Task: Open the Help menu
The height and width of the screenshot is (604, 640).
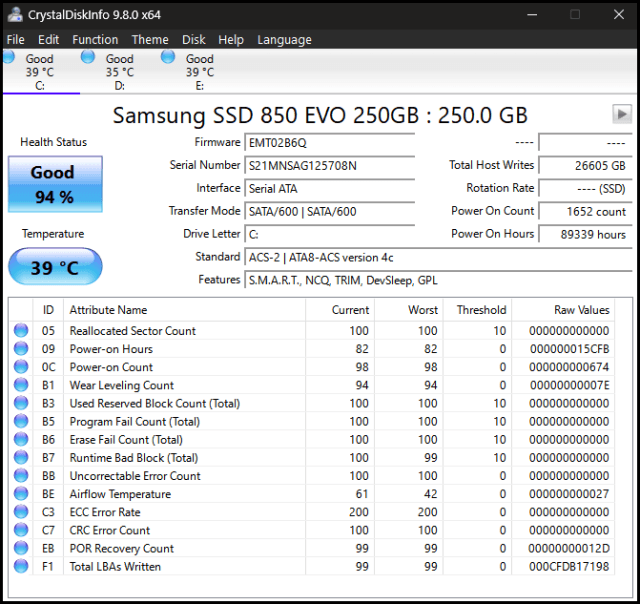Action: point(231,40)
